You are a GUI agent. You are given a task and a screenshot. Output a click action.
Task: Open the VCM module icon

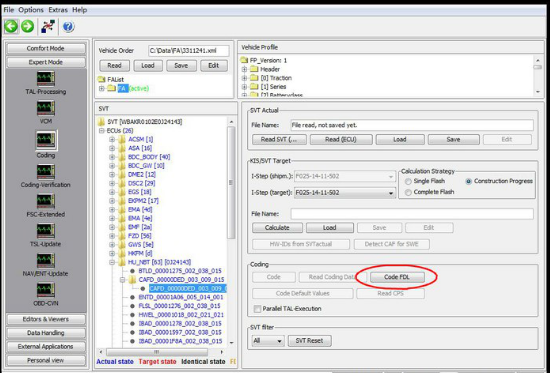click(46, 108)
